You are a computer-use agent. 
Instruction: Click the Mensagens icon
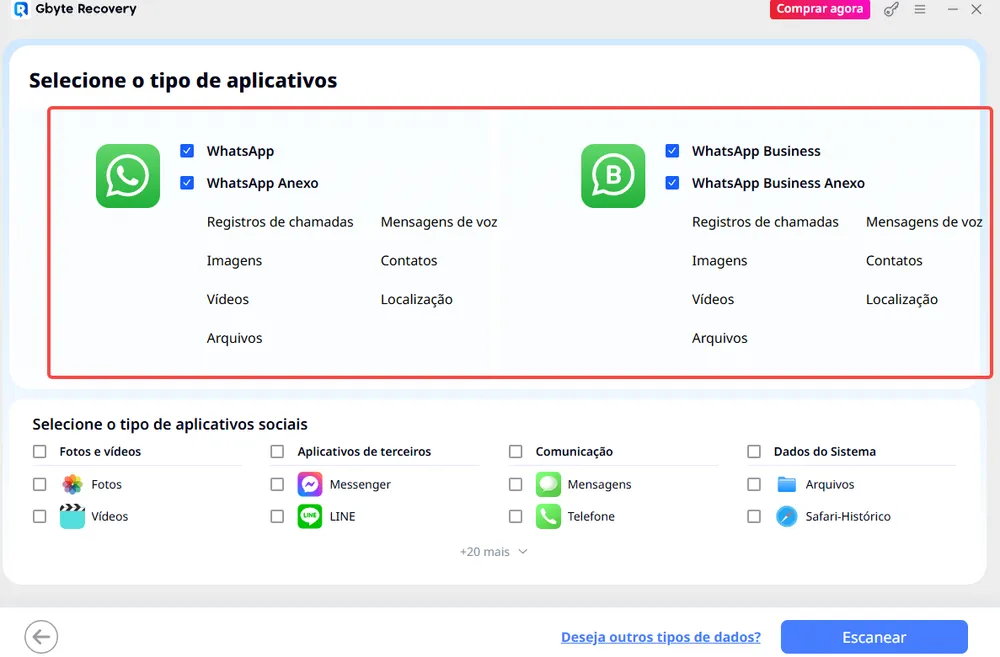click(548, 484)
